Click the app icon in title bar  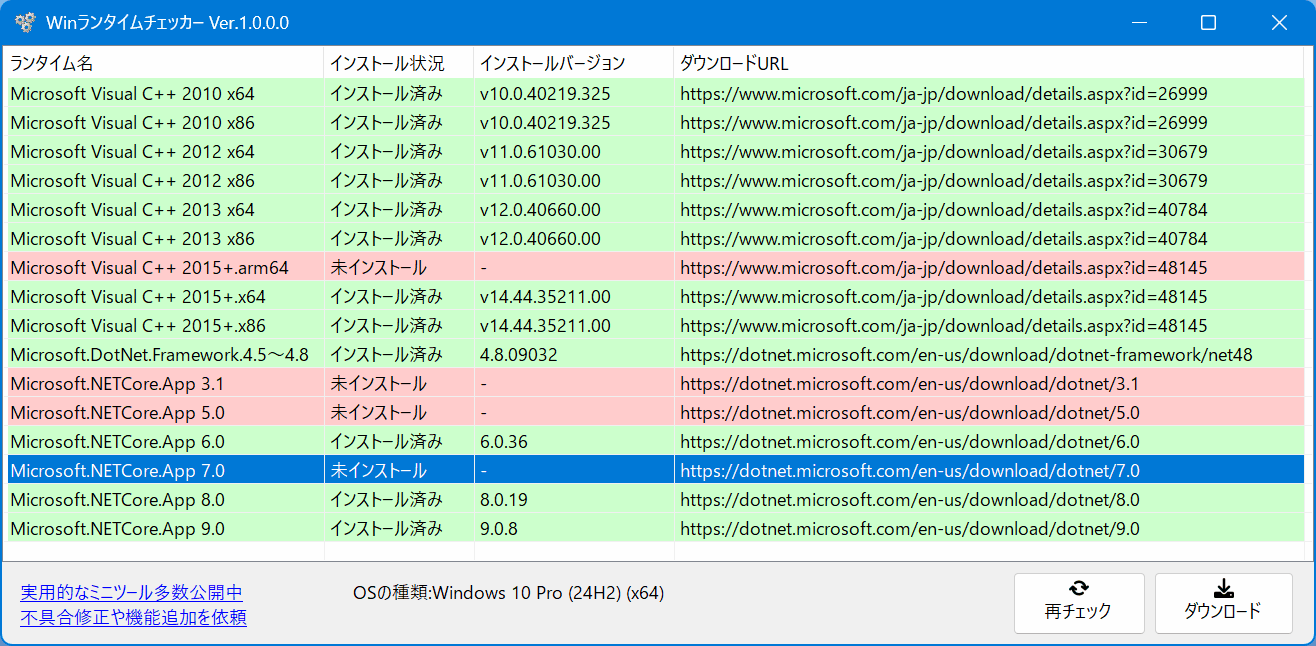click(25, 22)
